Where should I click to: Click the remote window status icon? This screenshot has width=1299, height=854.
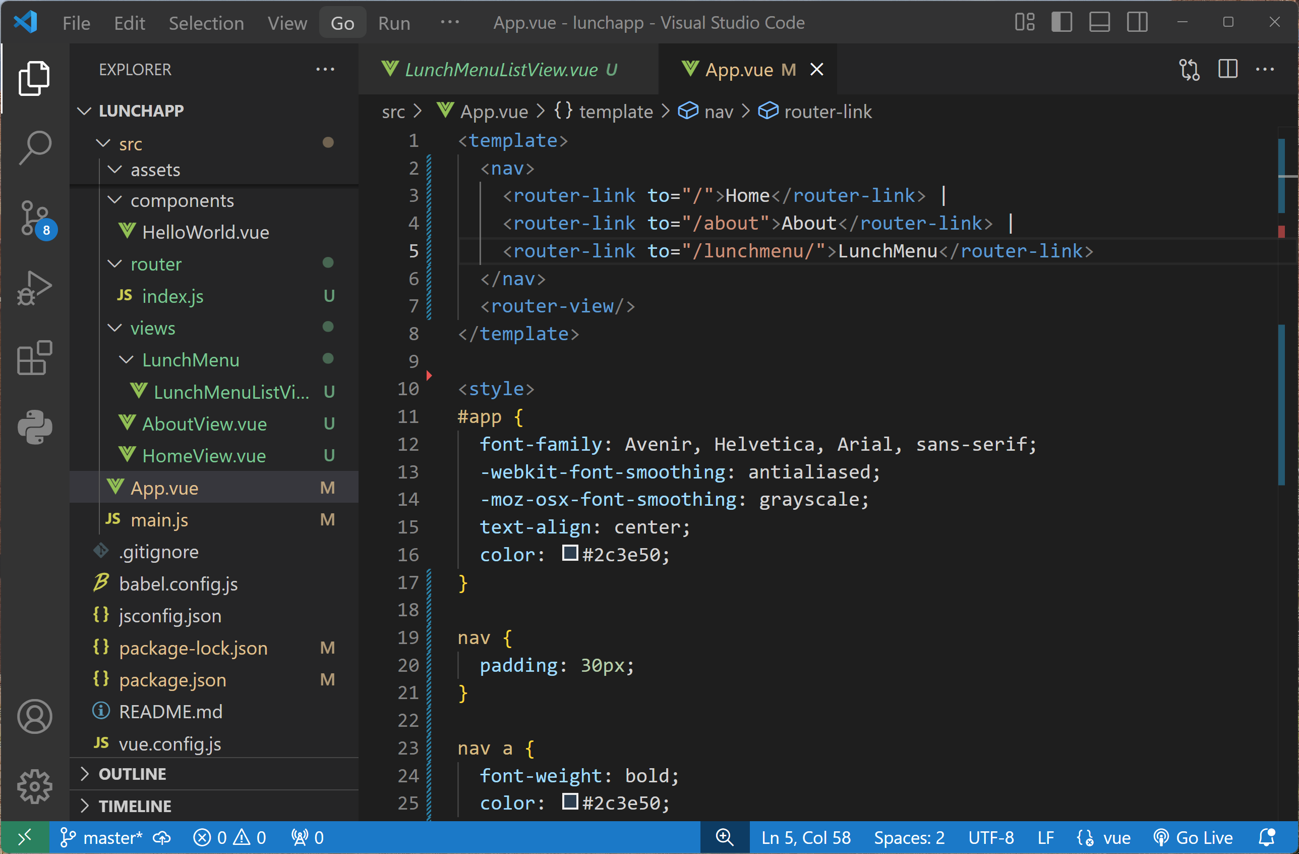[x=24, y=838]
